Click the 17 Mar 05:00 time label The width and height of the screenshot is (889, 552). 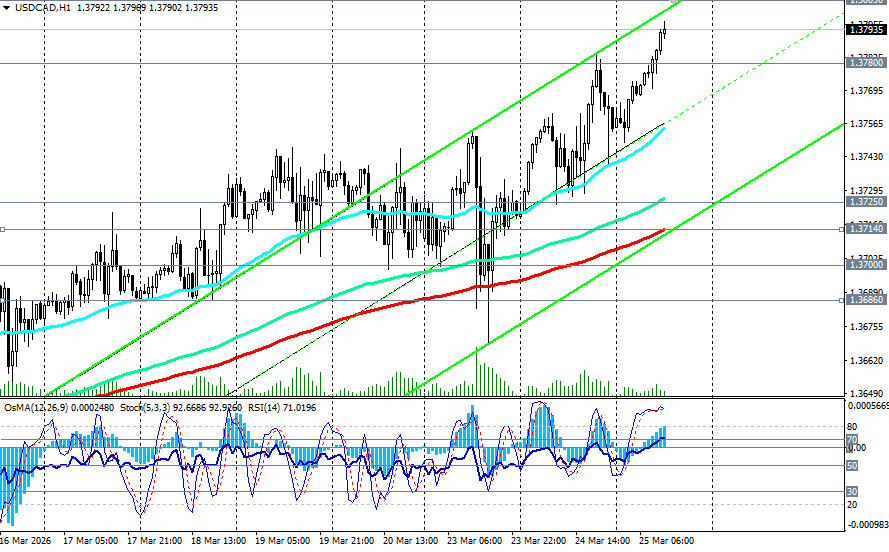[91, 541]
